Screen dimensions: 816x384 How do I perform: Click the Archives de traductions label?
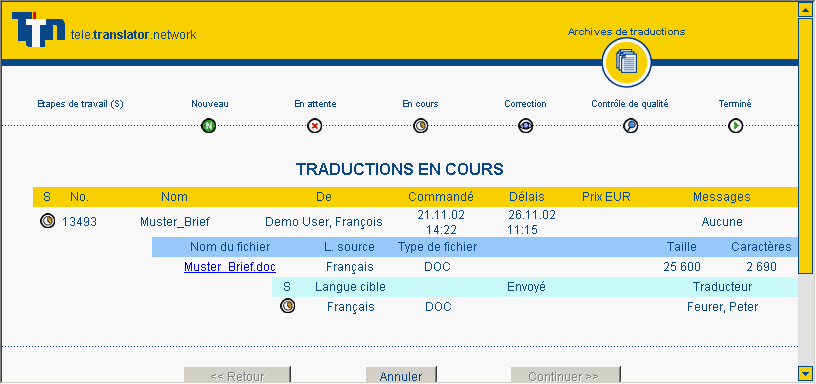(x=626, y=32)
